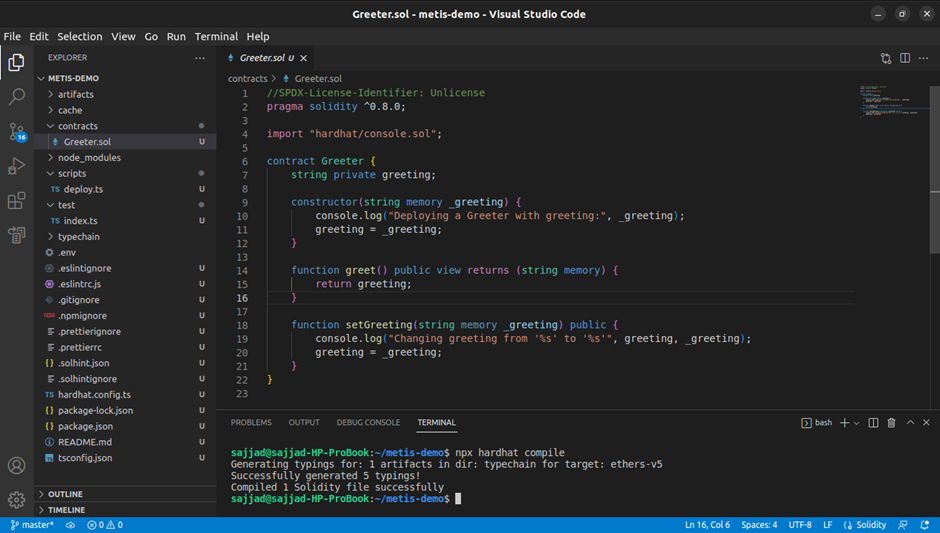Open the Explorer view in activity bar
Screen dimensions: 940x533
(x=16, y=62)
